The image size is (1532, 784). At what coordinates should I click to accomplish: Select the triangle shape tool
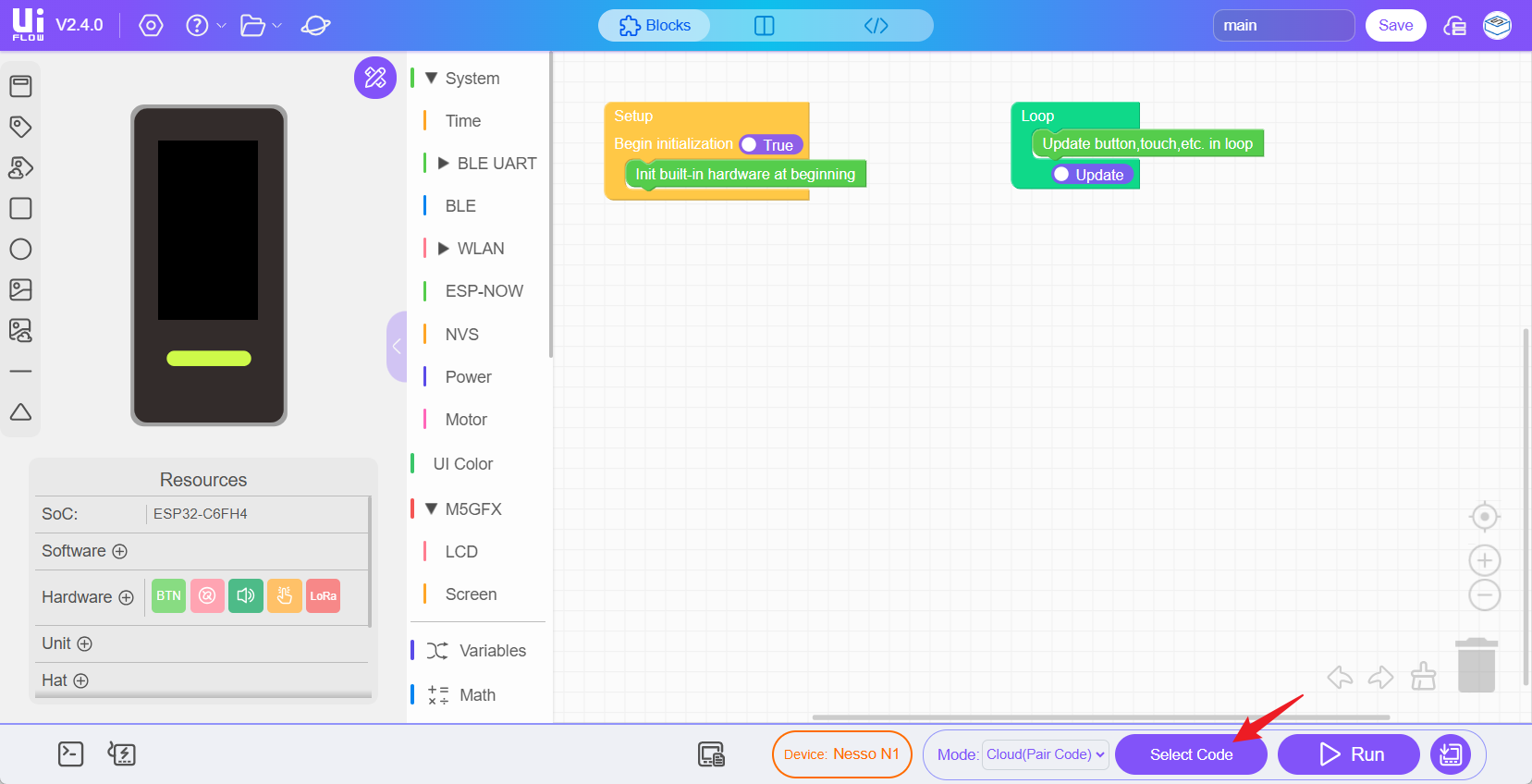[20, 412]
